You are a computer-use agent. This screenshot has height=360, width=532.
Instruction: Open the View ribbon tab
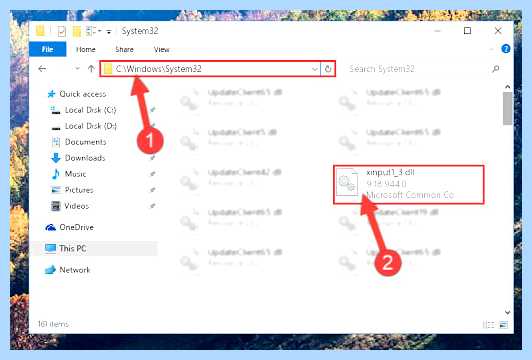162,50
